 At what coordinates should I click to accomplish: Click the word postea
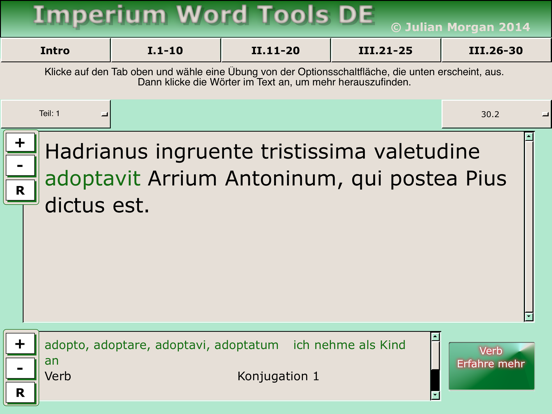(x=424, y=179)
